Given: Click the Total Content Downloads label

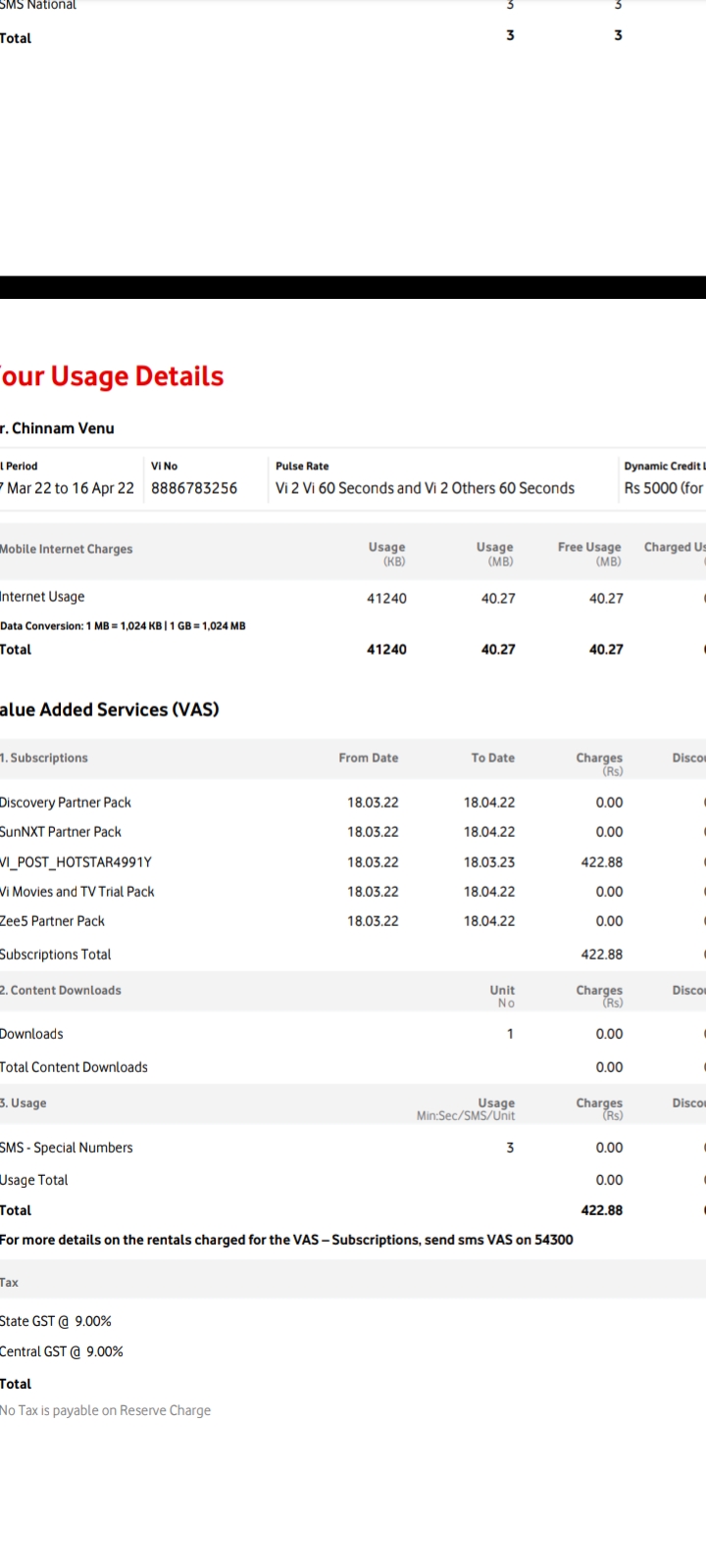Looking at the screenshot, I should coord(74,1067).
